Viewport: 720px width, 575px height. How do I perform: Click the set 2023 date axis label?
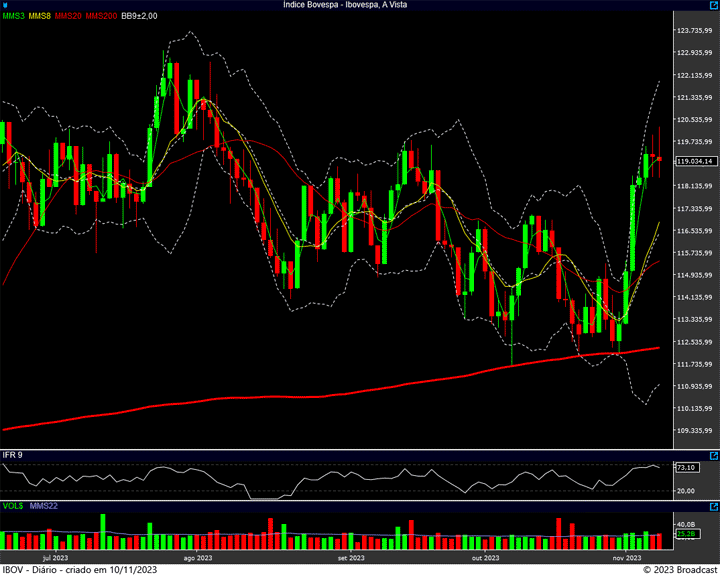(x=352, y=558)
